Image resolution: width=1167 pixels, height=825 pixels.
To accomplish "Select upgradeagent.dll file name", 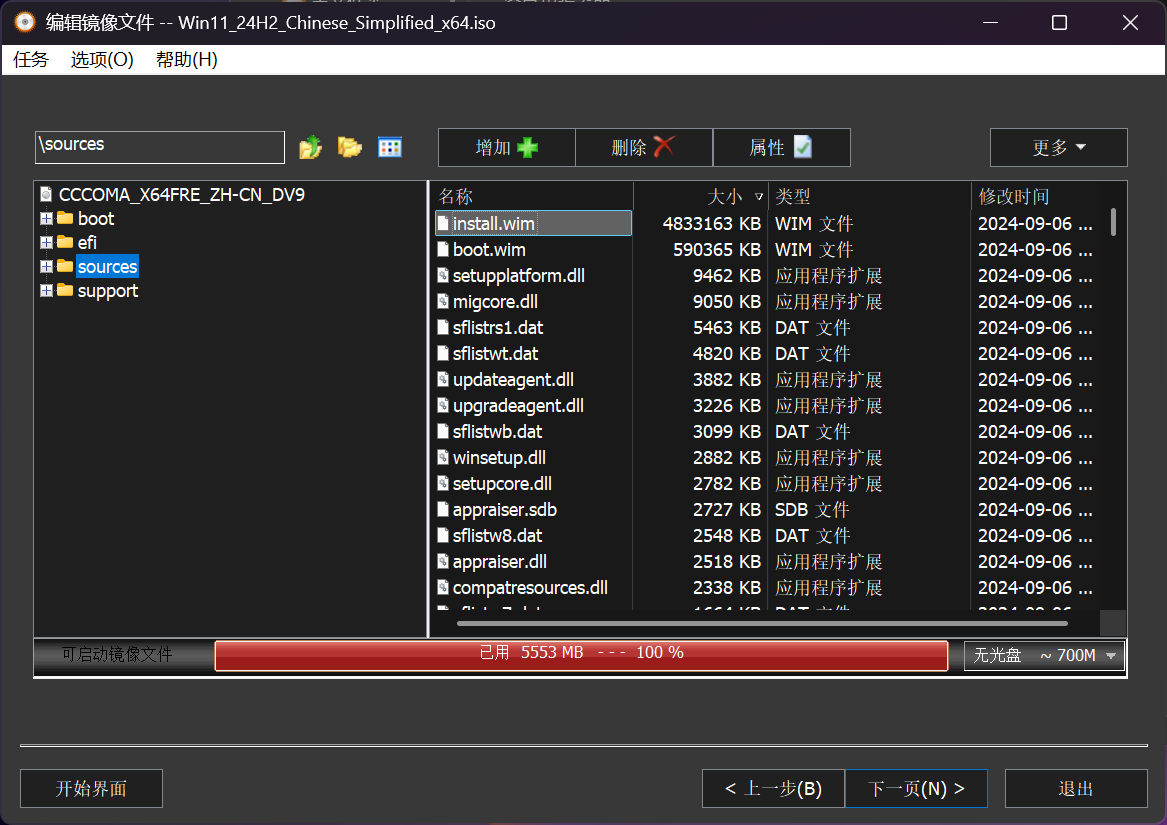I will pyautogui.click(x=518, y=406).
